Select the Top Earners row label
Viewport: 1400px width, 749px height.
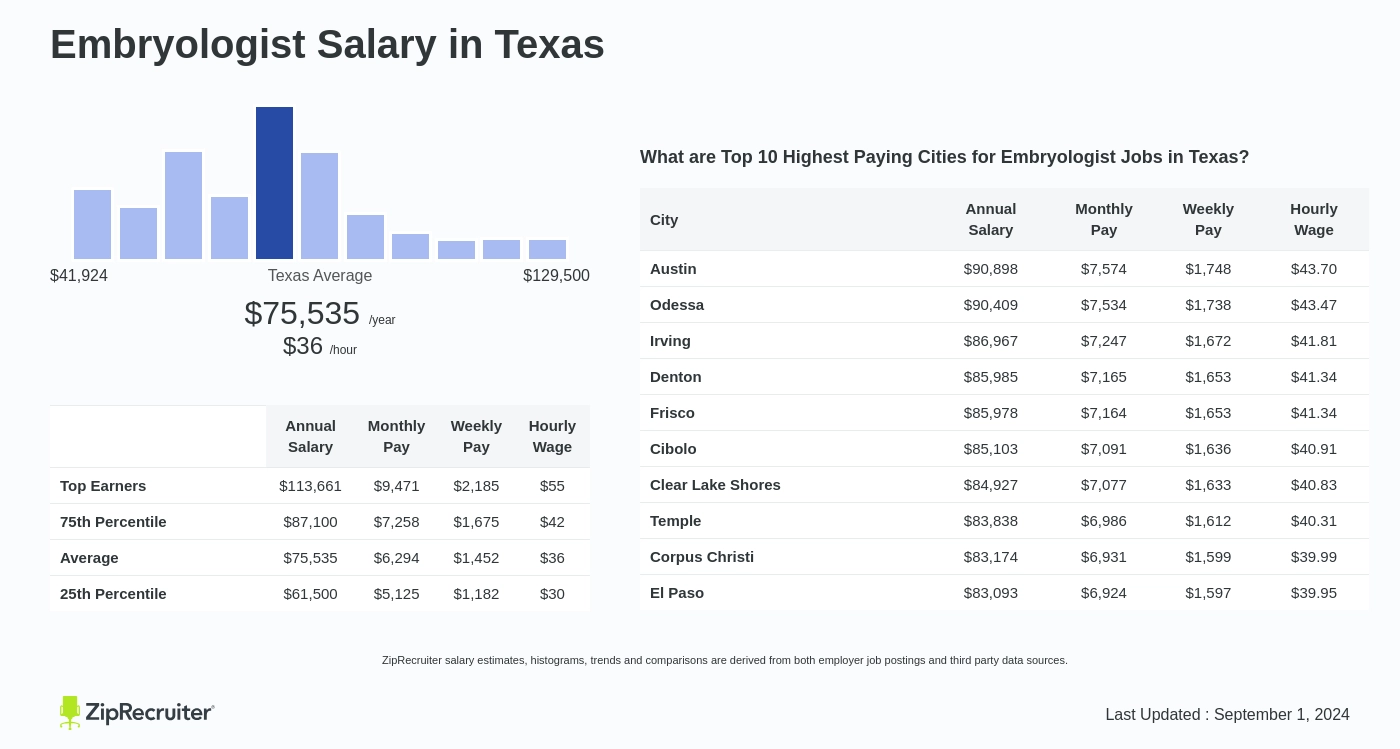pyautogui.click(x=103, y=486)
